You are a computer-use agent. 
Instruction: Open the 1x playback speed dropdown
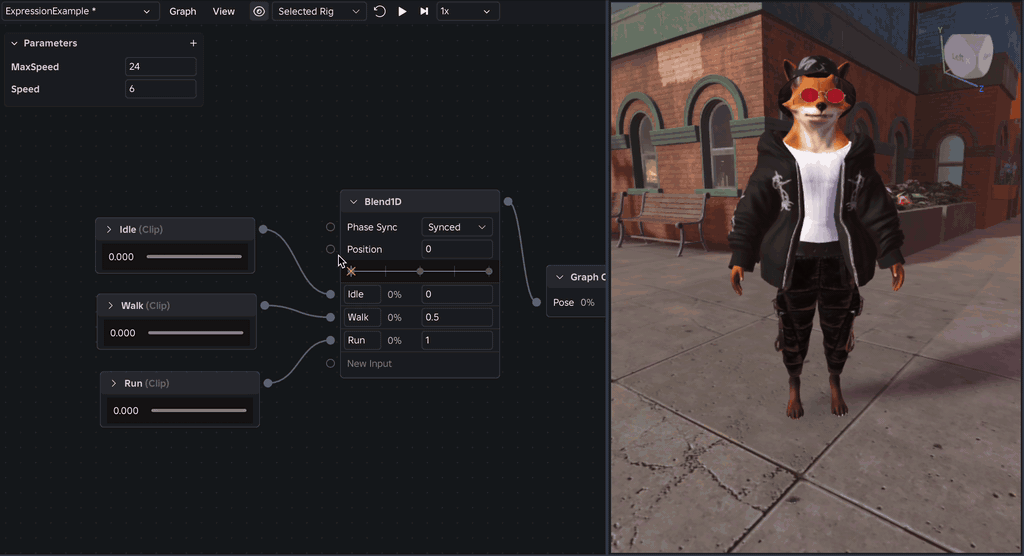(466, 11)
